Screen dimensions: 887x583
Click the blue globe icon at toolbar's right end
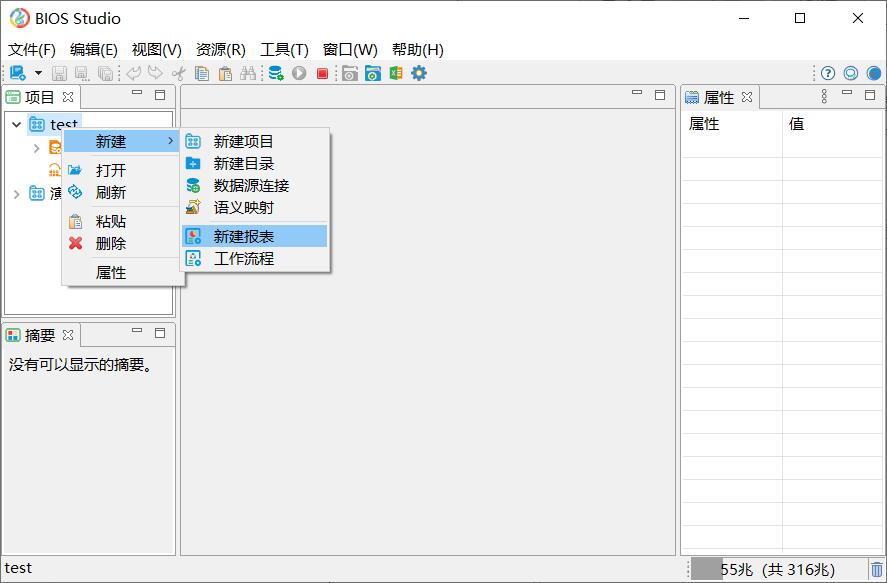[874, 73]
